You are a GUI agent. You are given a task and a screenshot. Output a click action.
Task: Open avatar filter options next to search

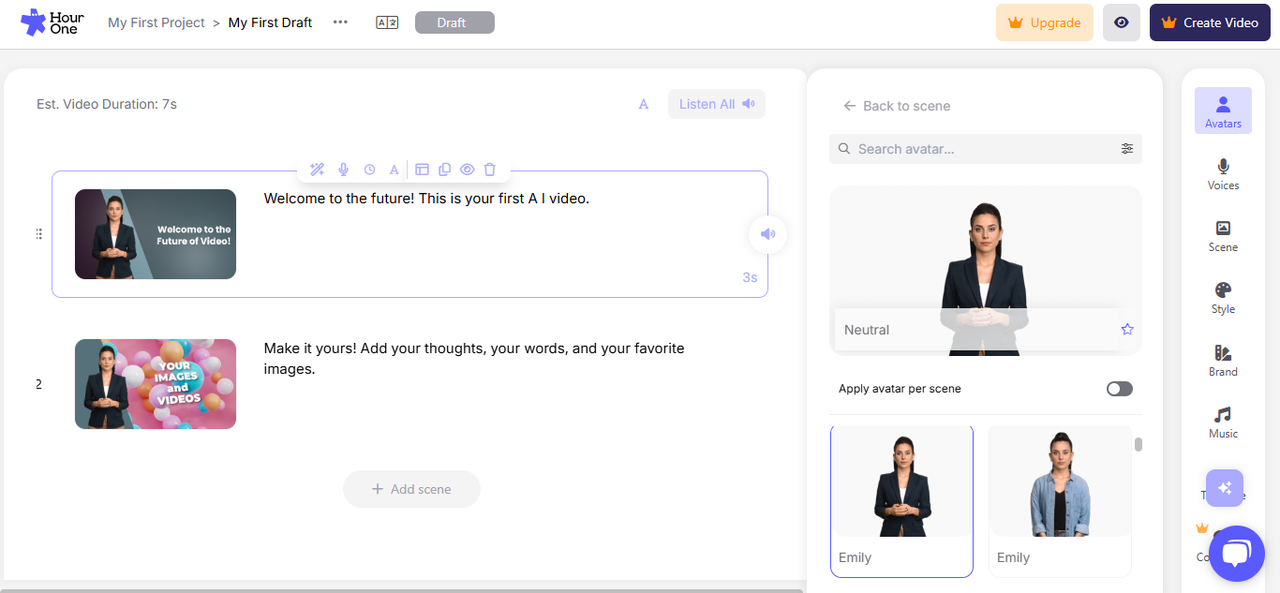point(1127,148)
